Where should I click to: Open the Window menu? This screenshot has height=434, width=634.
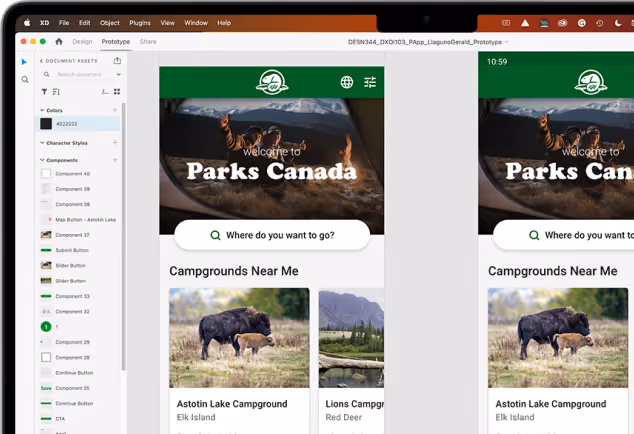(x=196, y=23)
